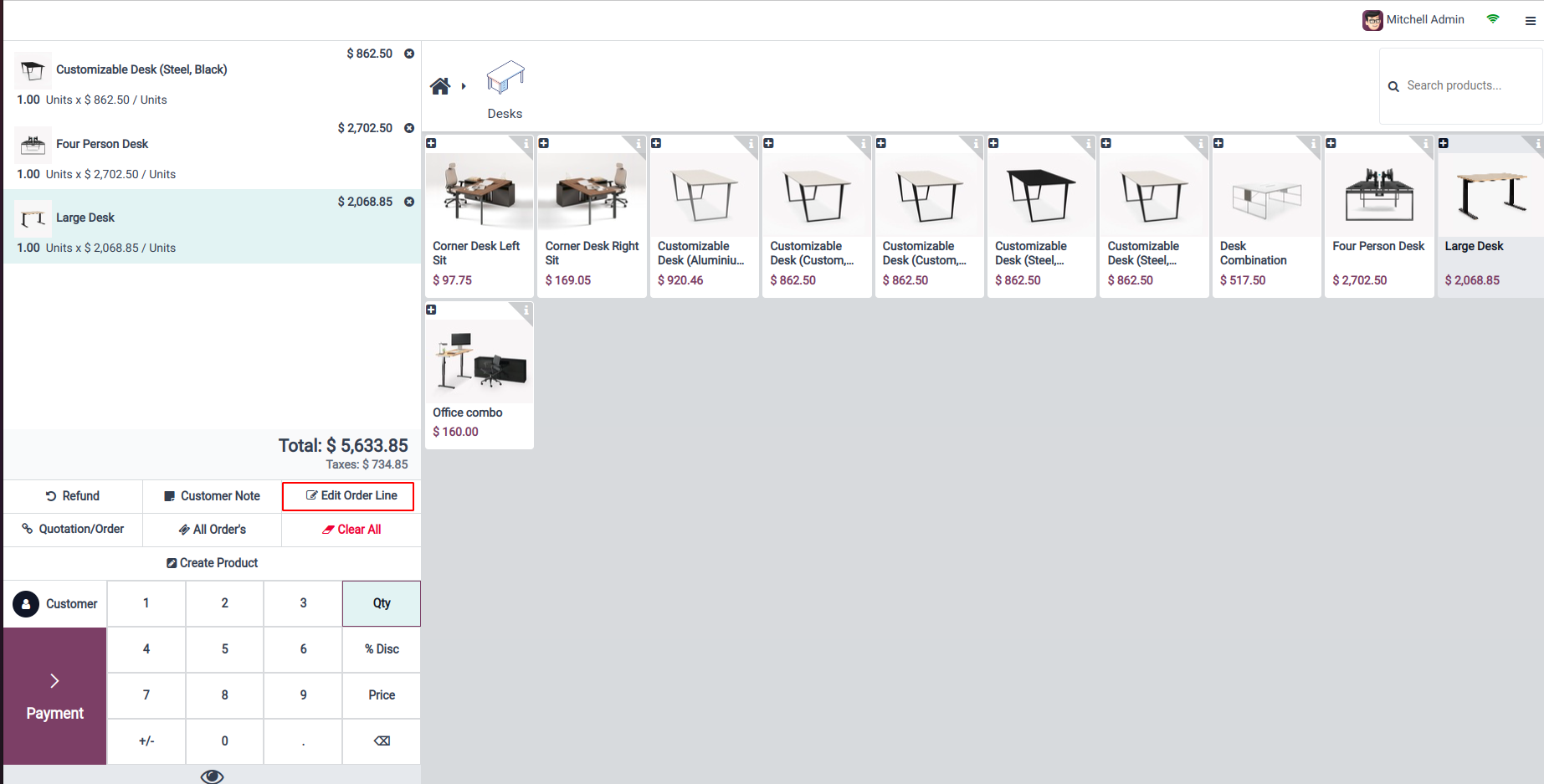Image resolution: width=1544 pixels, height=784 pixels.
Task: Click Create Product button
Action: point(213,563)
